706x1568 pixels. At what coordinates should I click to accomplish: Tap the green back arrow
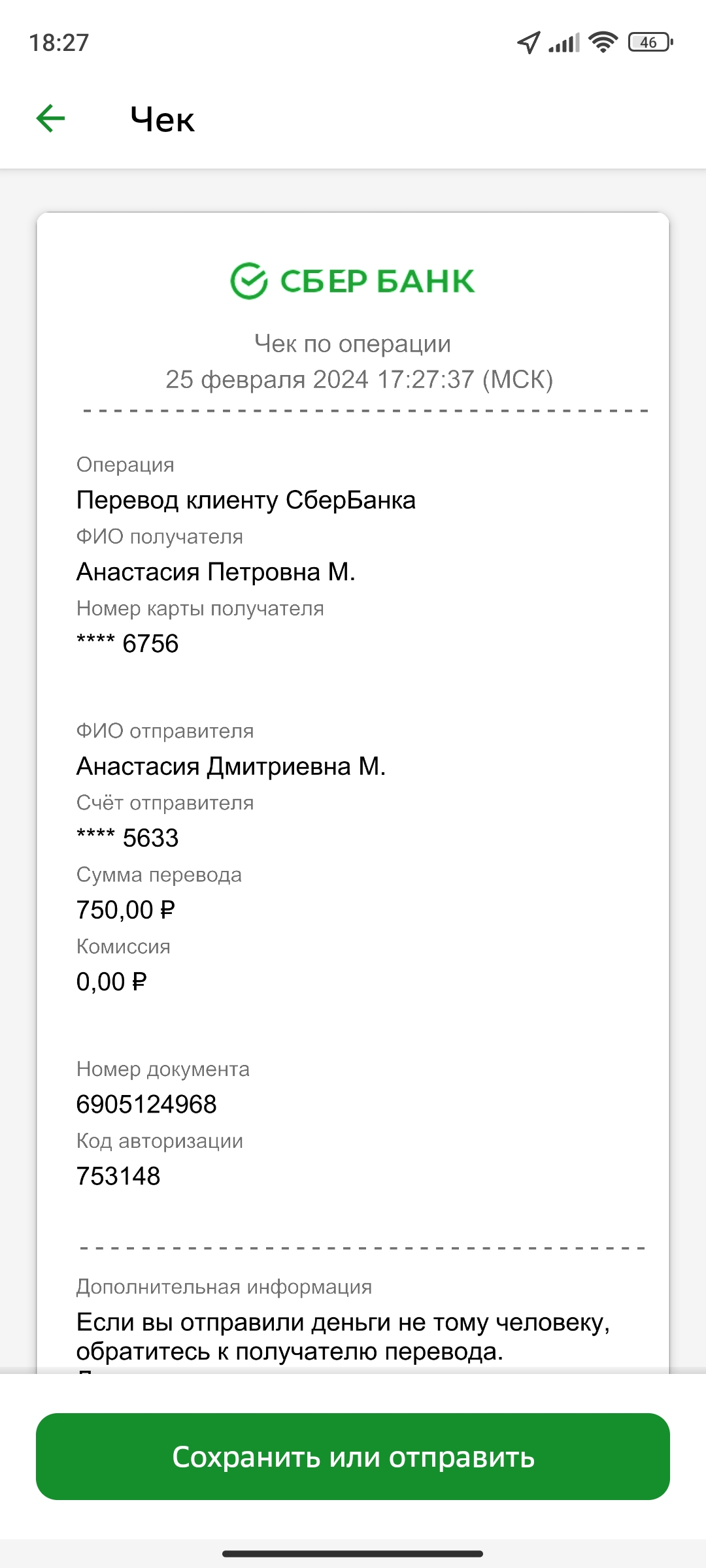coord(50,119)
